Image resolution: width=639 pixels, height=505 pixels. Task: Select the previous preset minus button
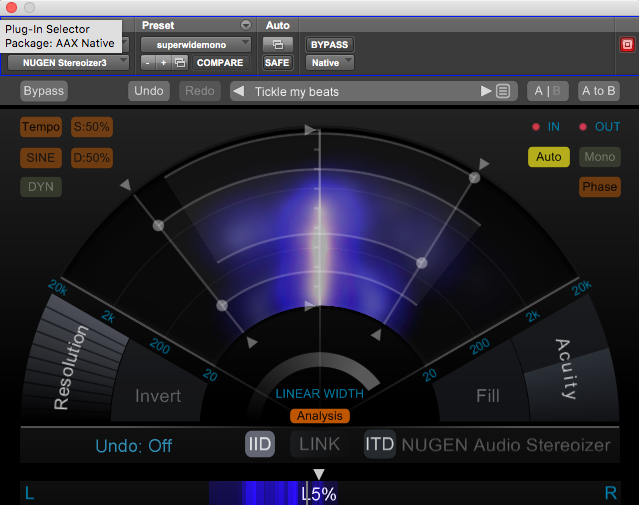148,63
